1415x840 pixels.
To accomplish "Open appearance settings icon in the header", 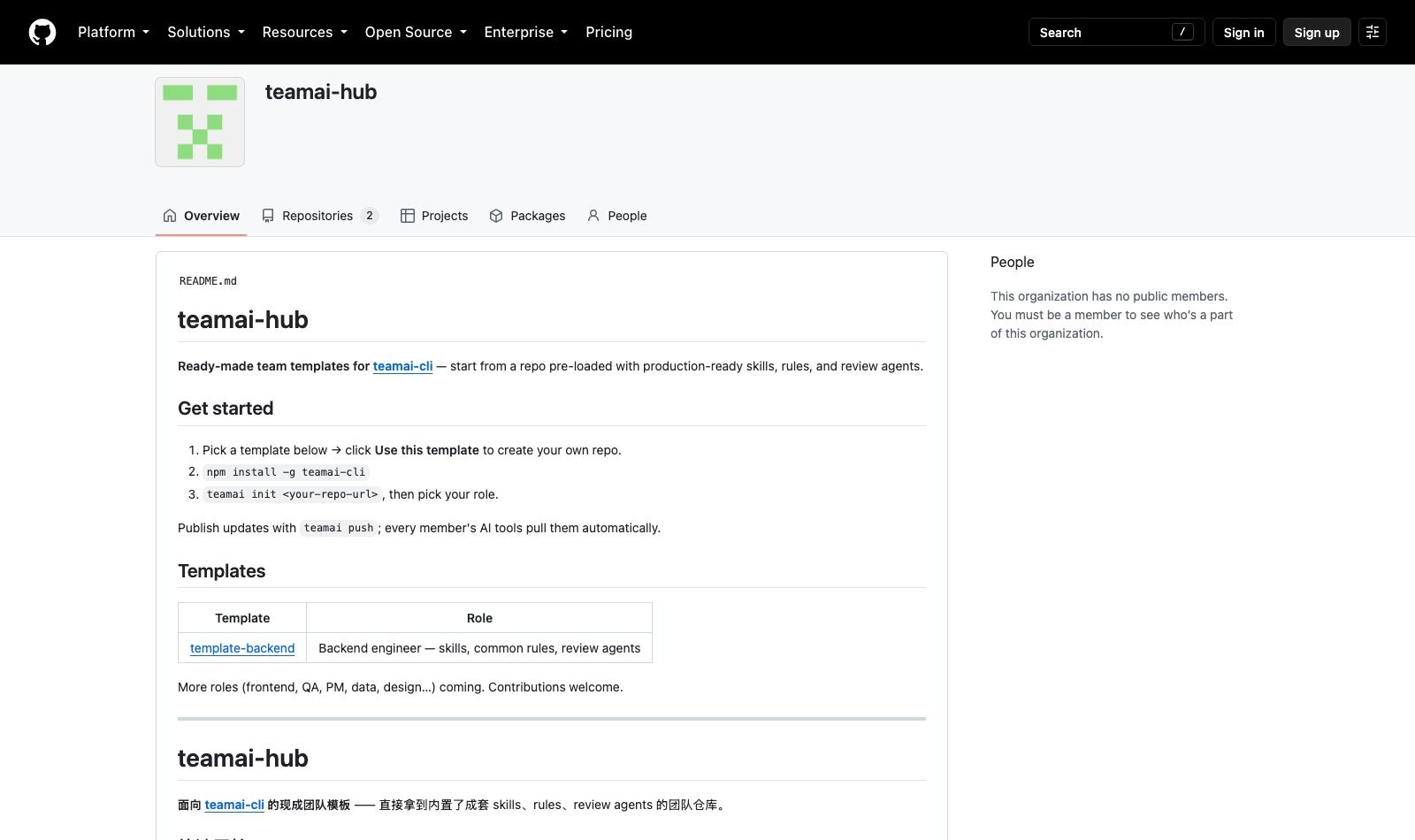I will point(1372,32).
